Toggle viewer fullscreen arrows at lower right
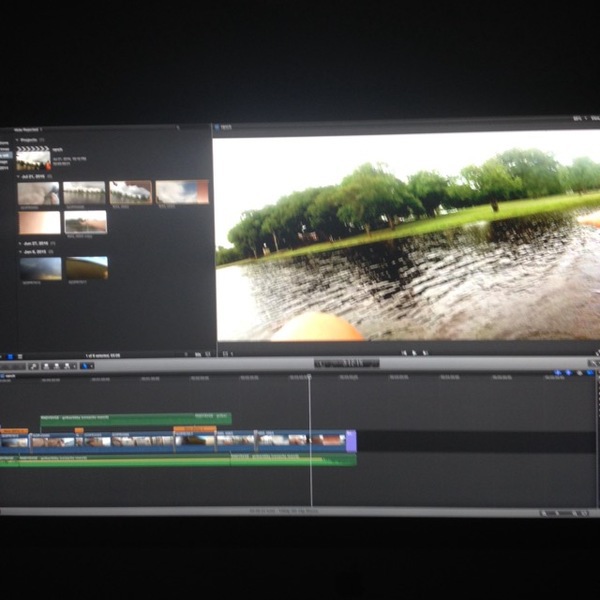Screen dimensions: 600x600 597,352
